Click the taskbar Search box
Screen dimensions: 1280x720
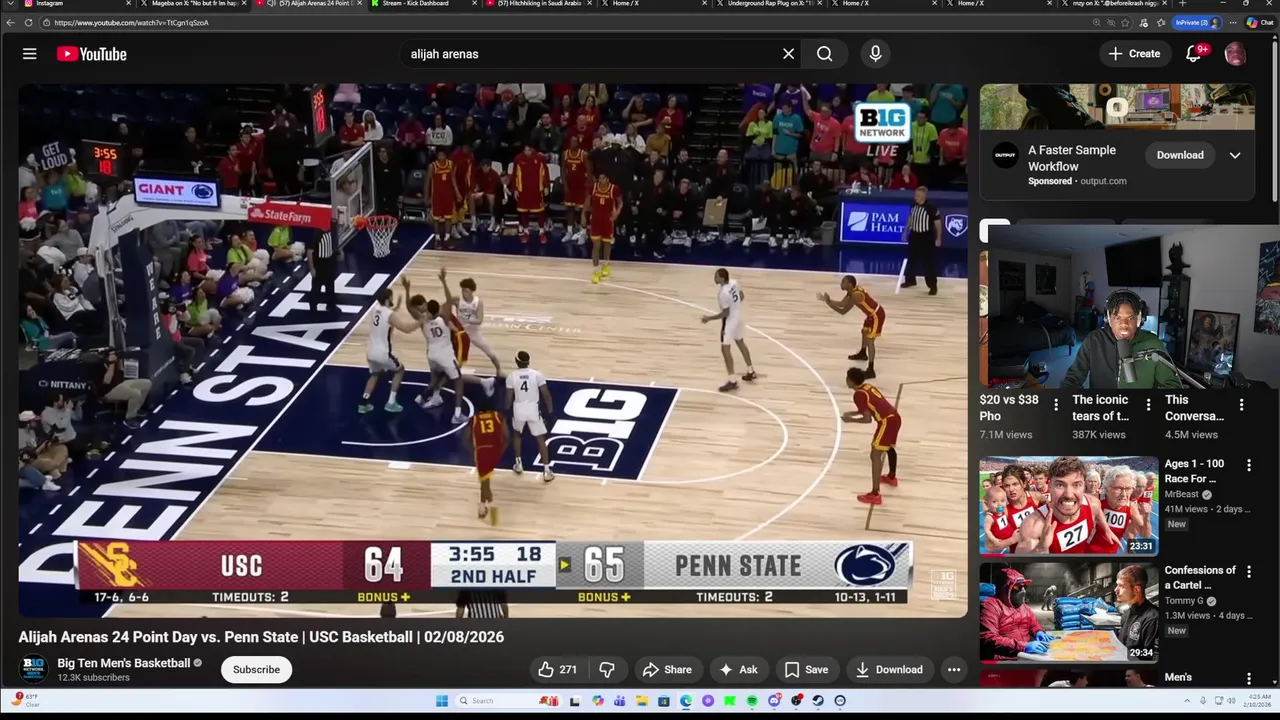[509, 701]
